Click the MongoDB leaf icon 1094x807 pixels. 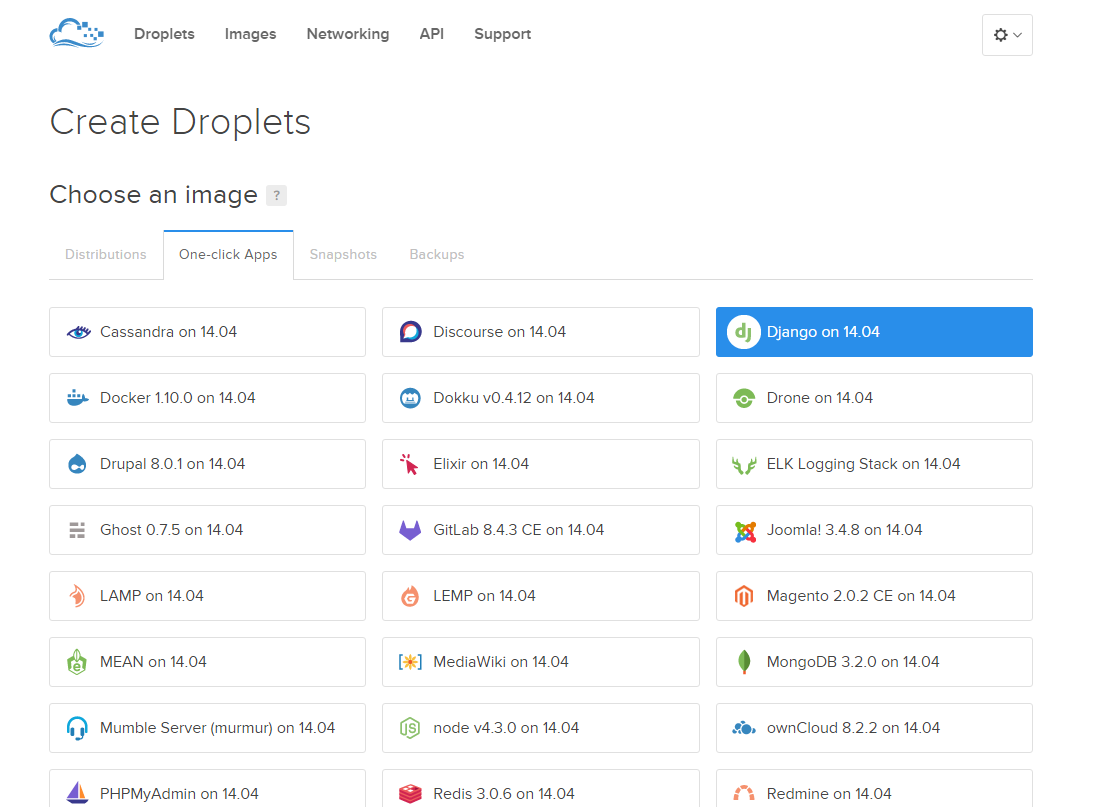(744, 662)
